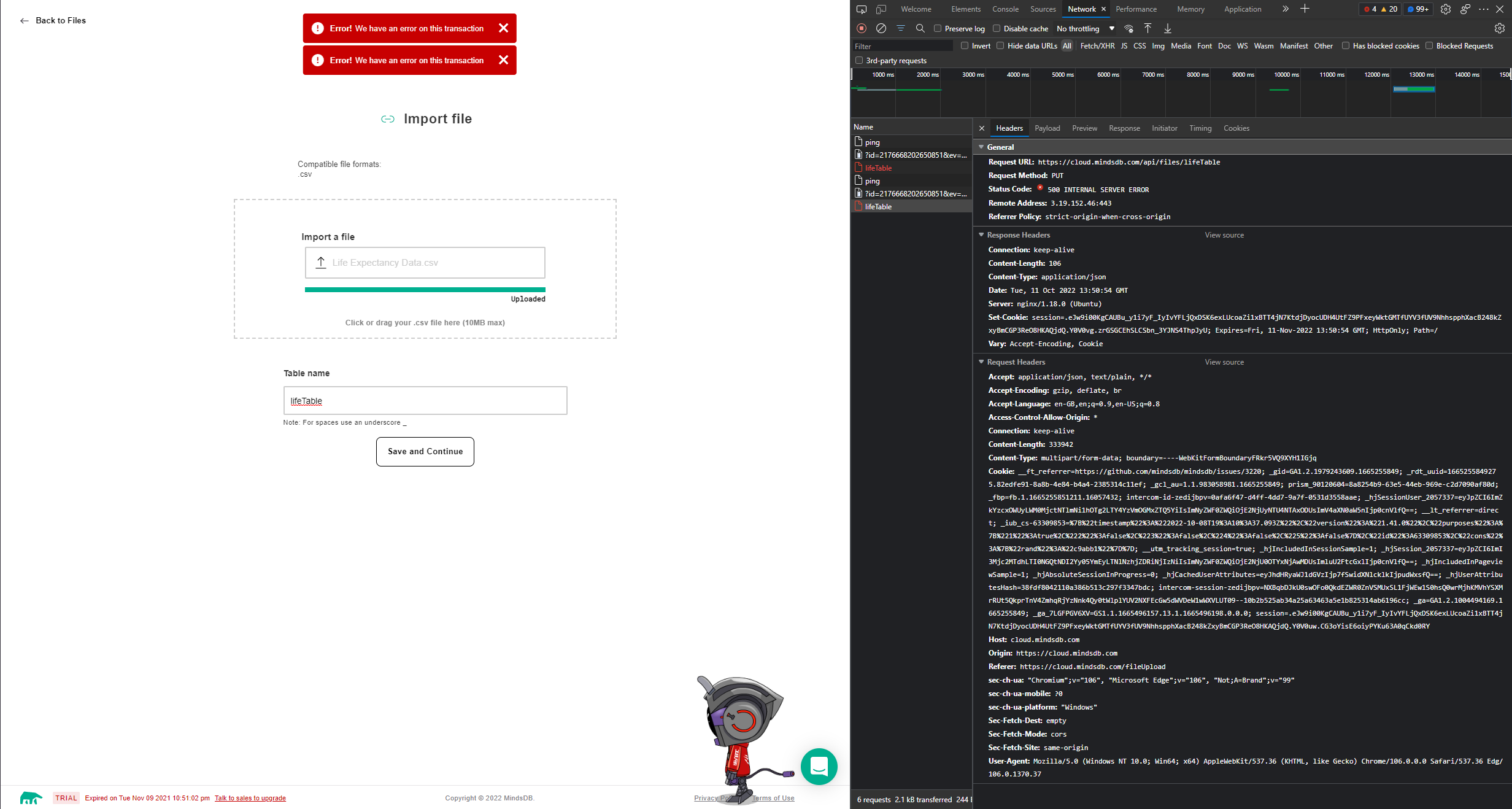The image size is (1512, 809).
Task: Export network log as HAR file
Action: coord(1168,28)
